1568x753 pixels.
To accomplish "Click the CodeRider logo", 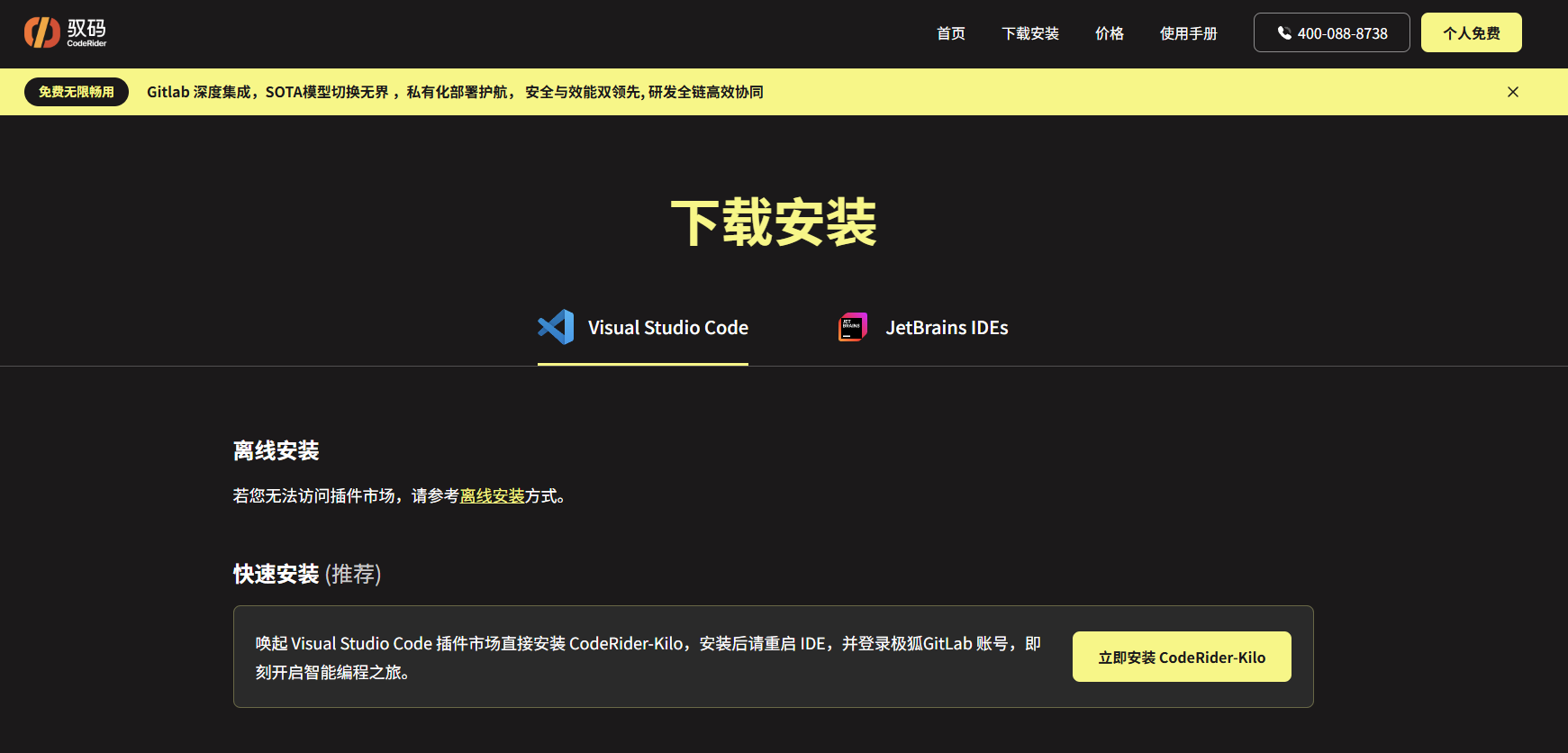I will click(x=65, y=32).
